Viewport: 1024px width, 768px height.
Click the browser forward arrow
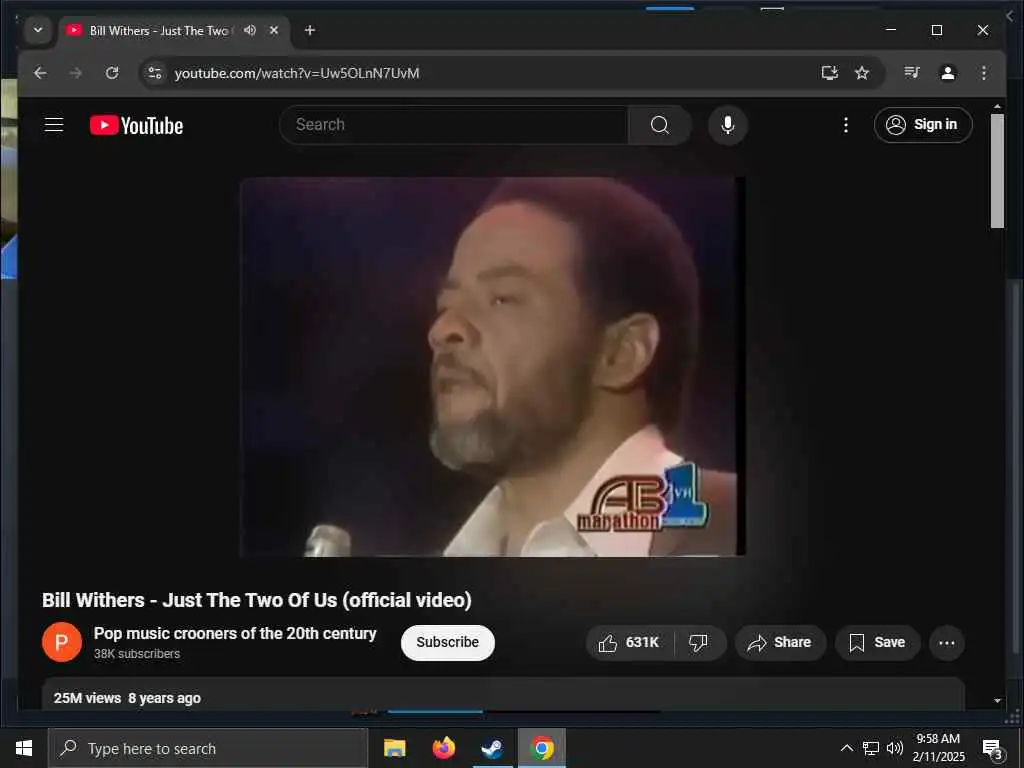(76, 73)
